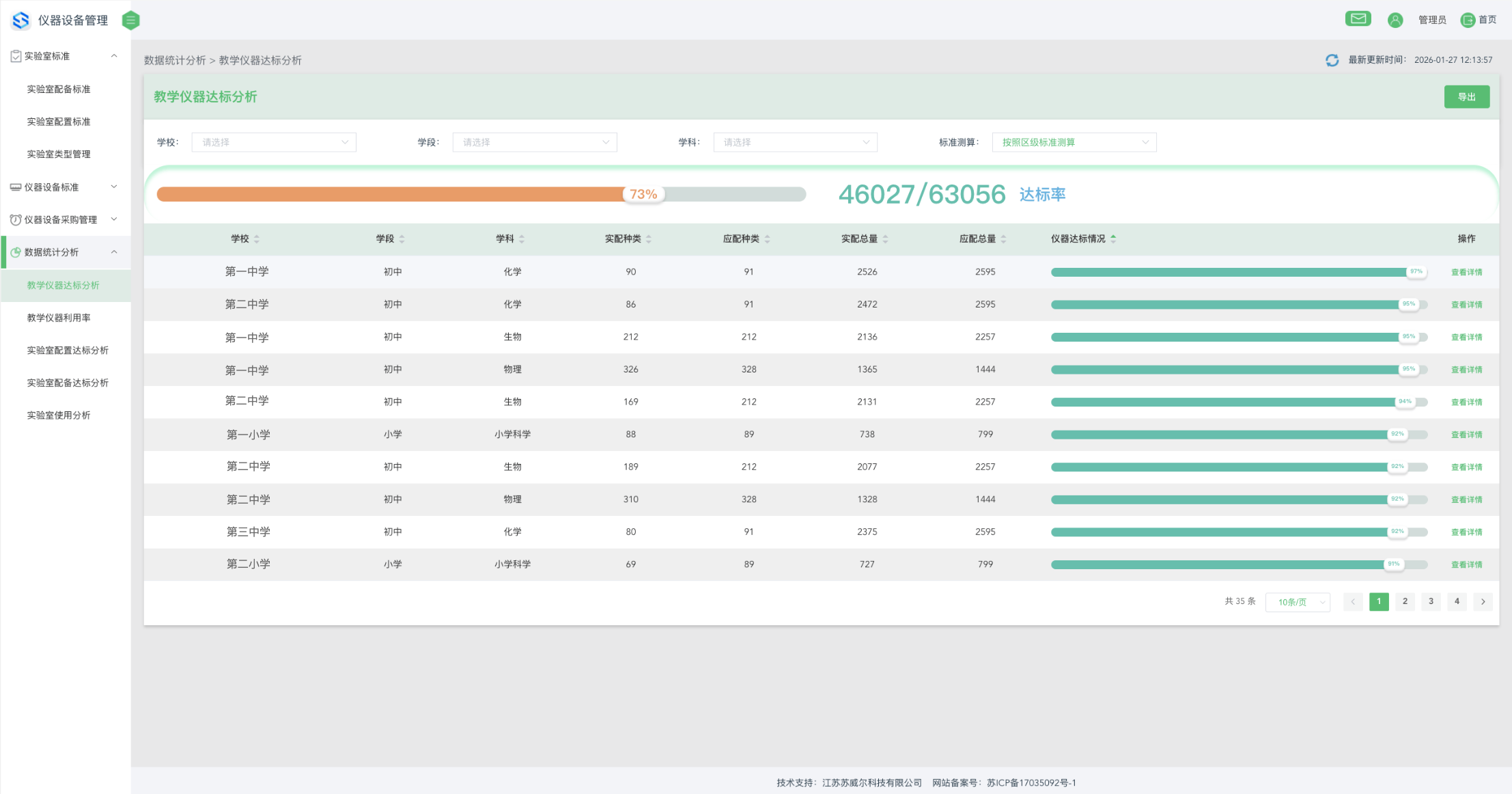
Task: Open 教学仪器利用率 menu item
Action: click(x=59, y=318)
